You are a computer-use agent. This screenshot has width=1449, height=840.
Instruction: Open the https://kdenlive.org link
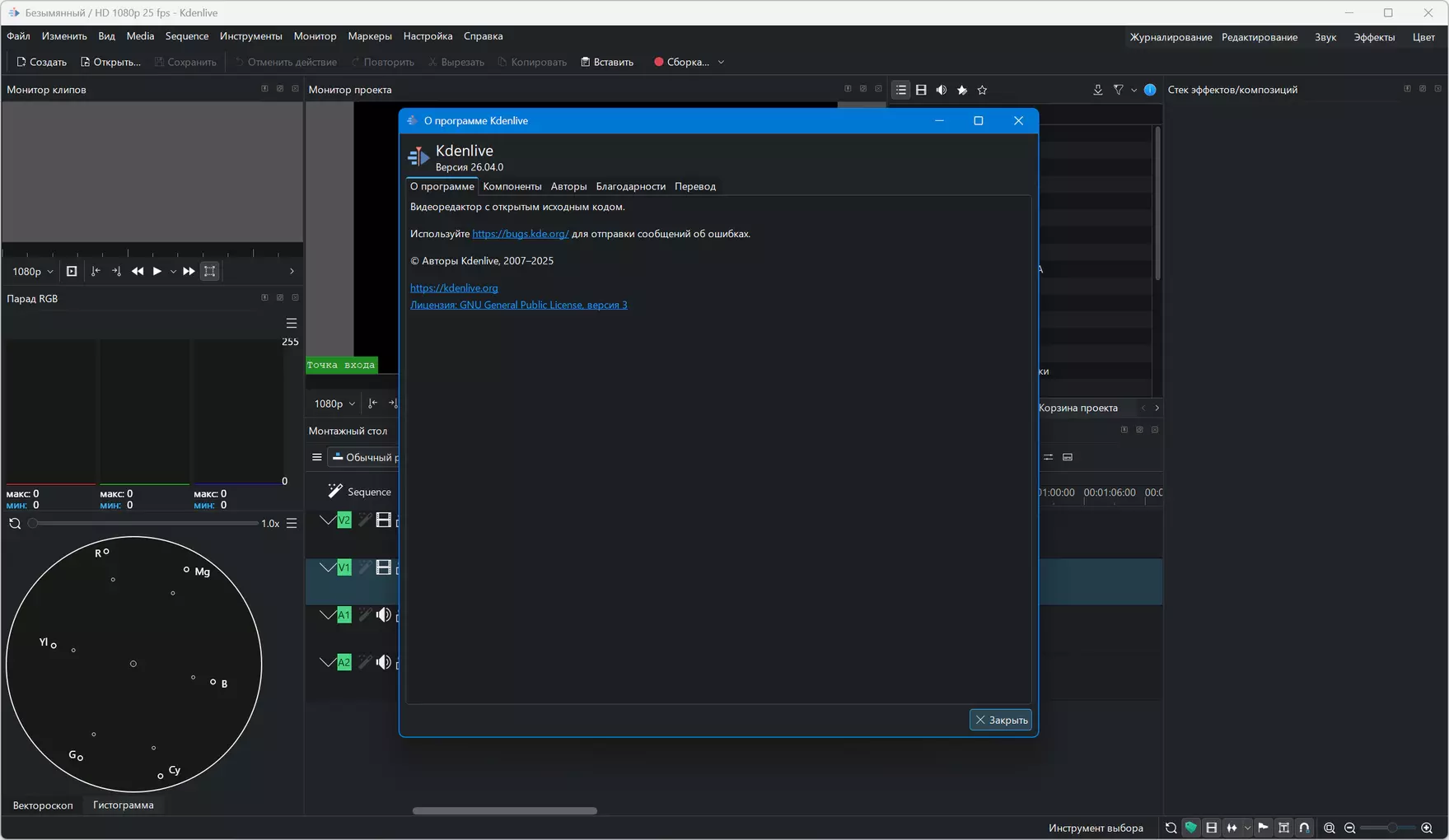click(x=454, y=288)
